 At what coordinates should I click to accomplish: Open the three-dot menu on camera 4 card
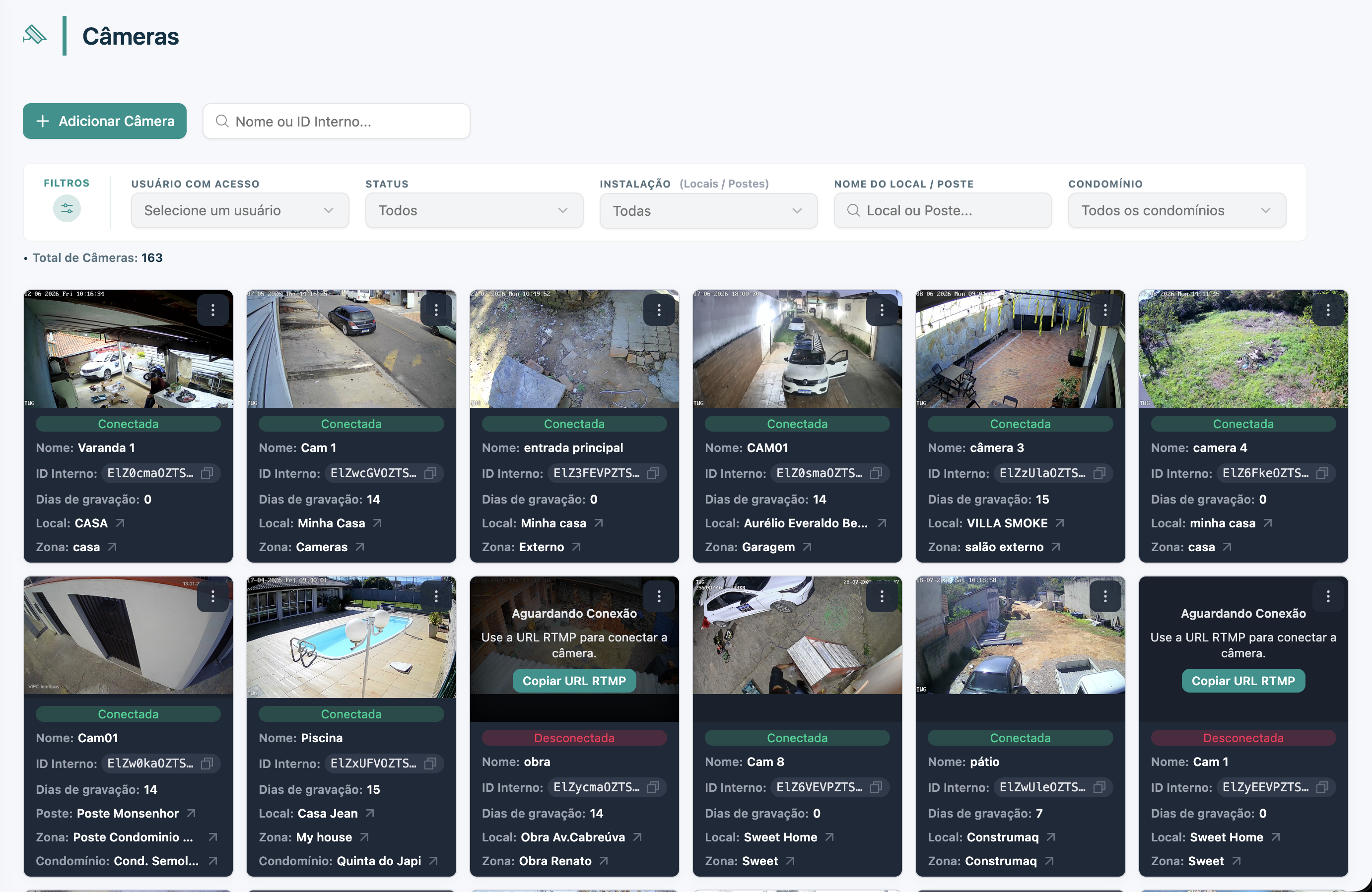(1328, 311)
